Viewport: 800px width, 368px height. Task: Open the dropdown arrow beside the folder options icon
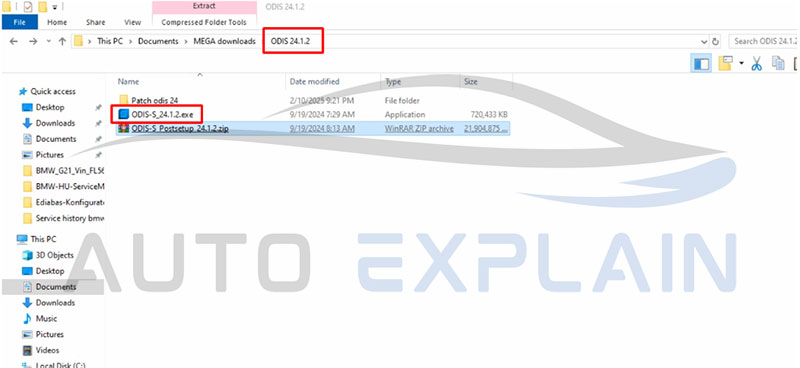coord(740,64)
